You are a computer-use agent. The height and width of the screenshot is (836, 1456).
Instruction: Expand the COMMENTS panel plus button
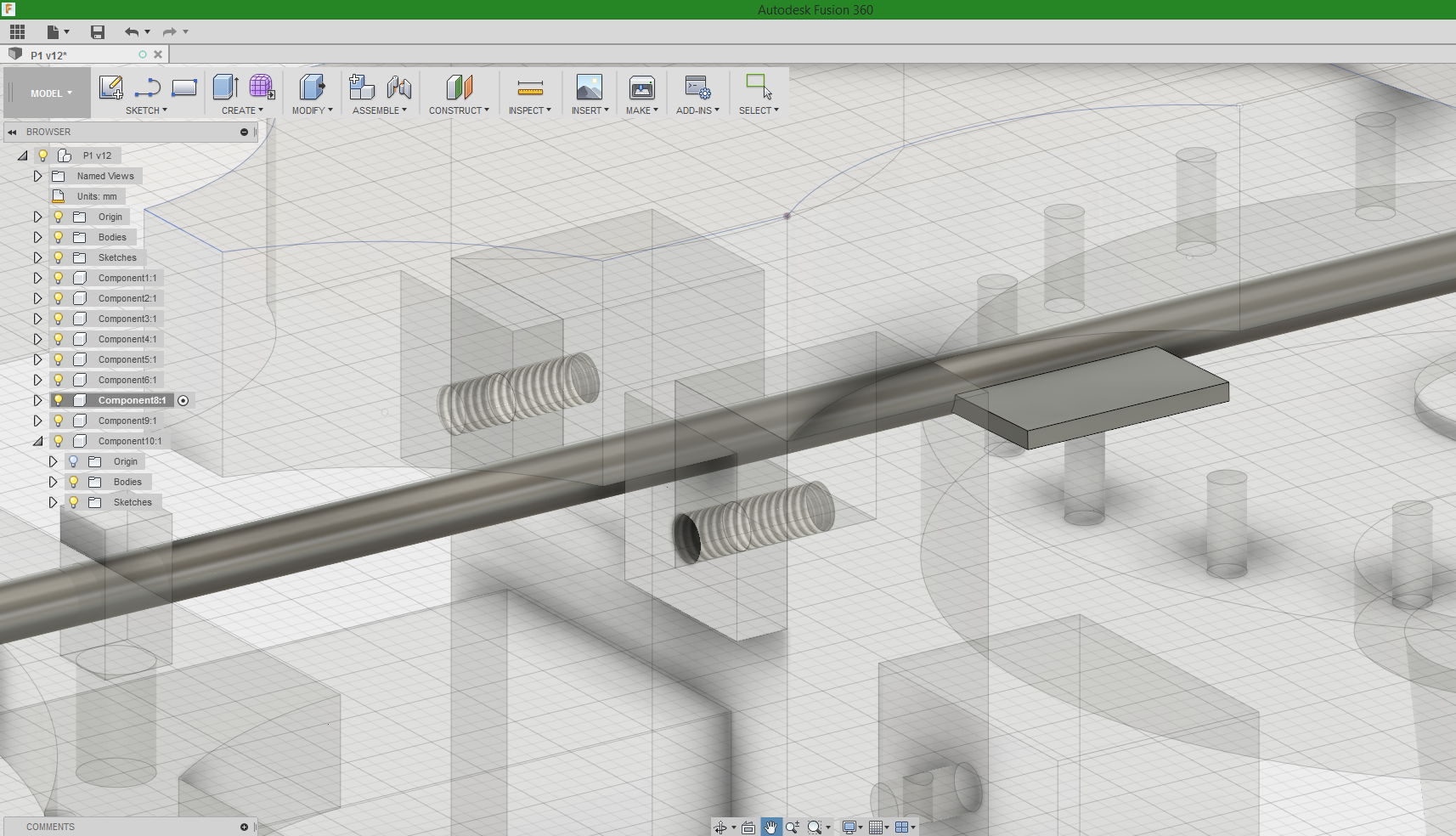tap(244, 827)
